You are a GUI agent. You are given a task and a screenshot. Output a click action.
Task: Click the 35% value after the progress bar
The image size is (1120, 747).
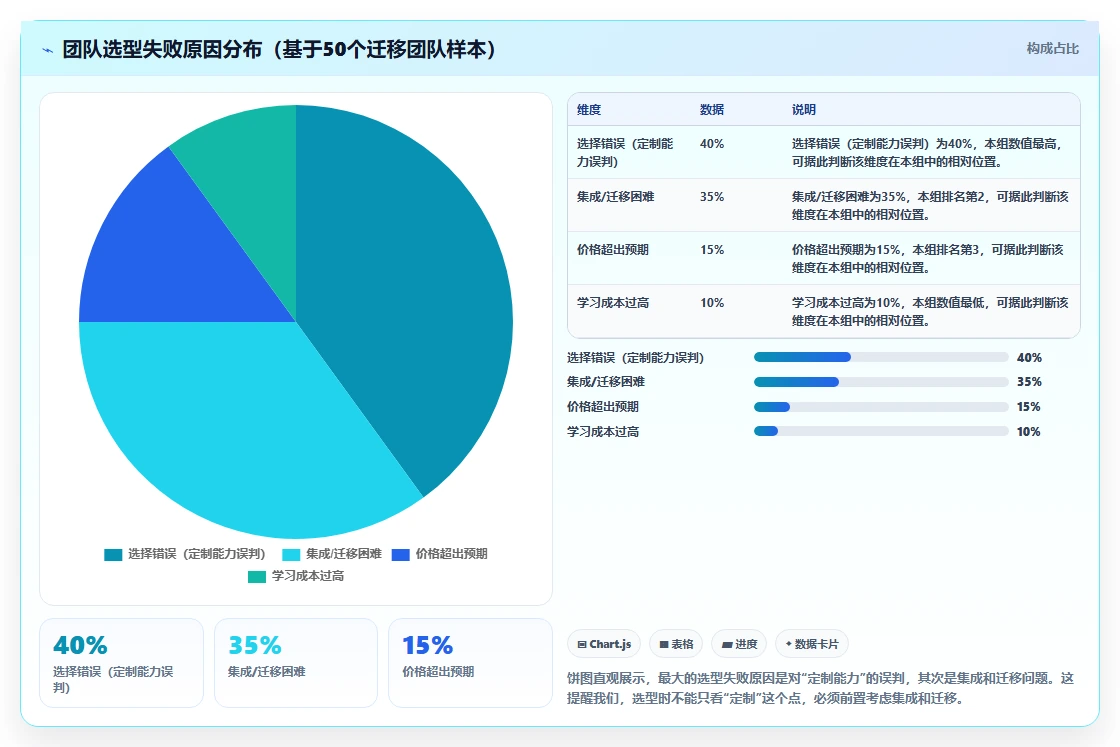coord(1029,382)
